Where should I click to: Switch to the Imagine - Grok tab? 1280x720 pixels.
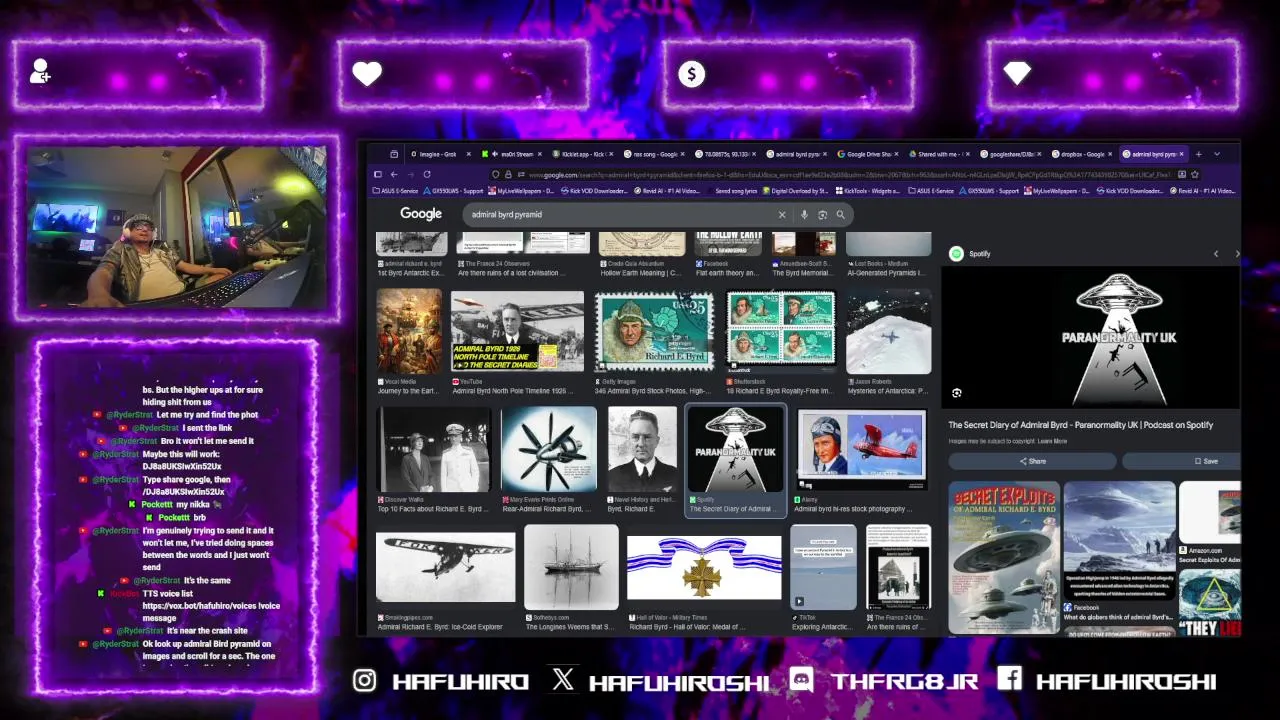438,154
